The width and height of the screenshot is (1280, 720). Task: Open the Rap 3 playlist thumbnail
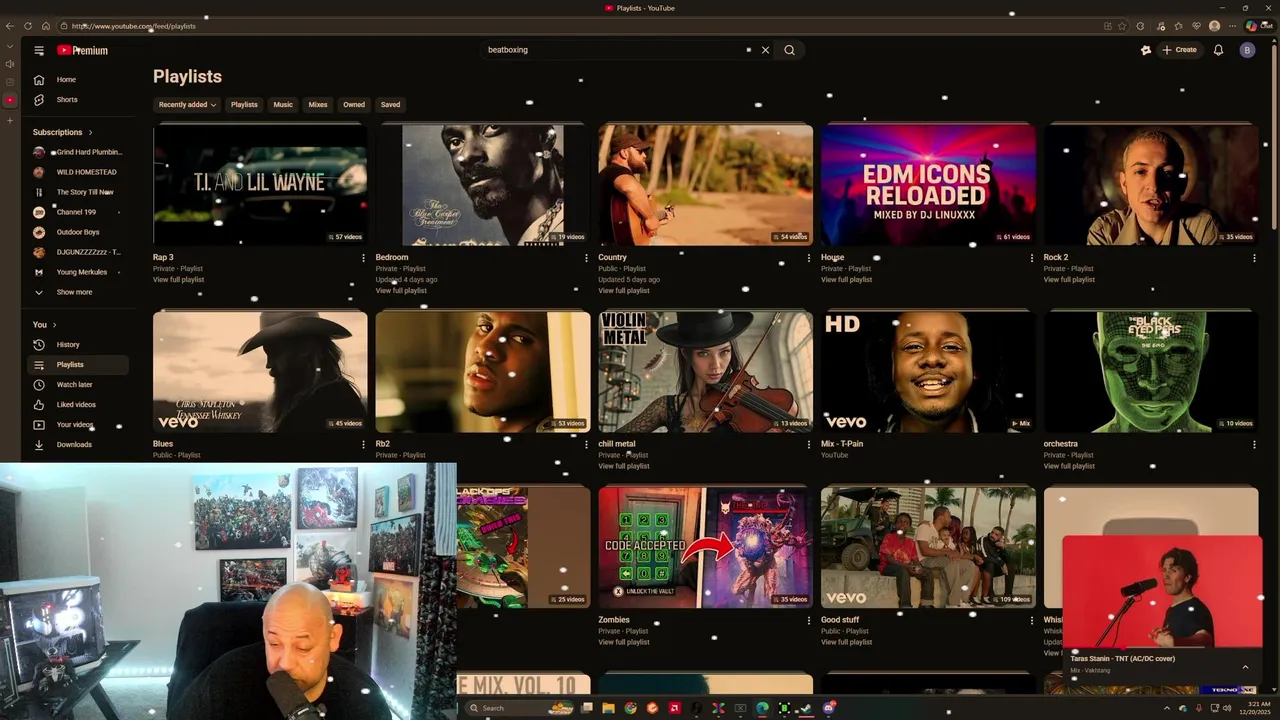pyautogui.click(x=260, y=184)
